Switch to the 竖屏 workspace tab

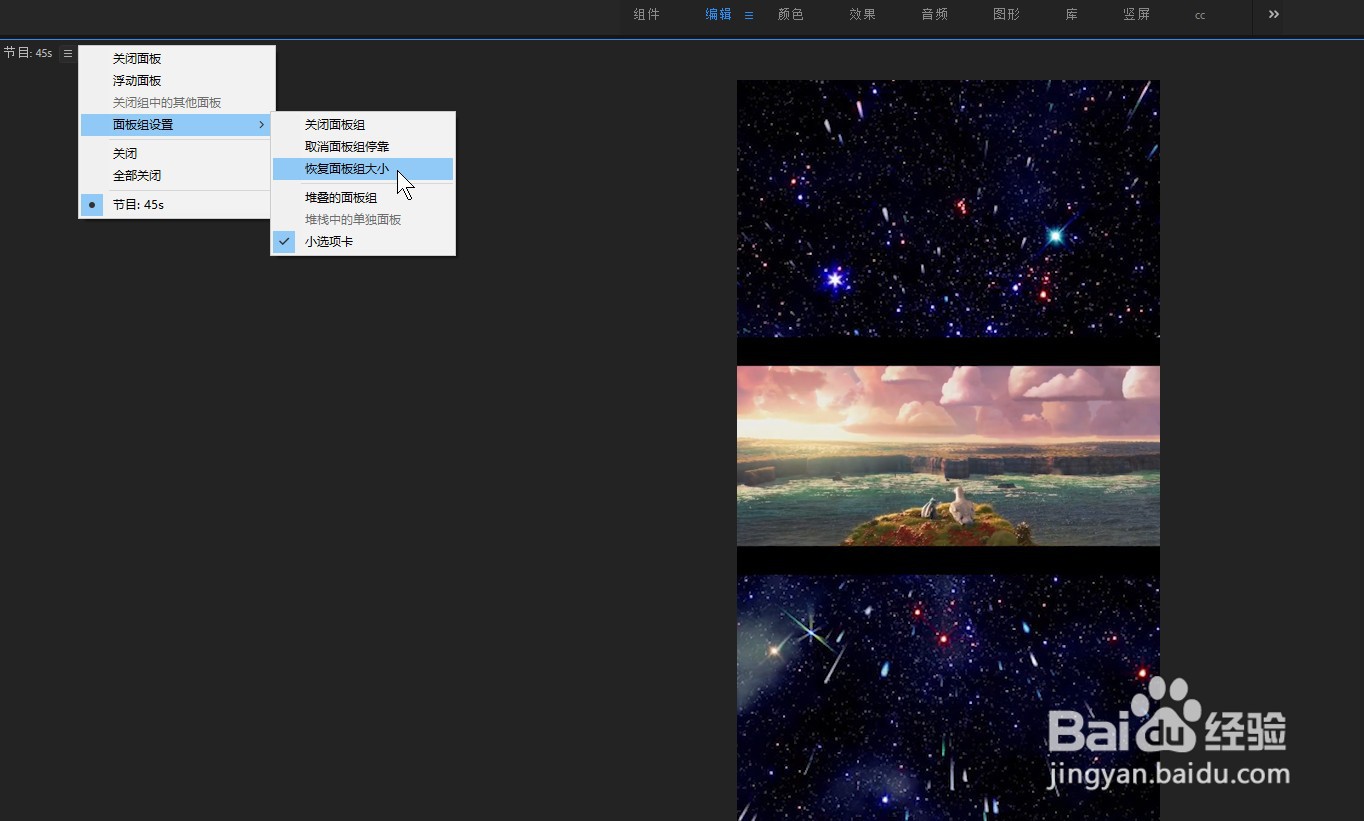1137,15
